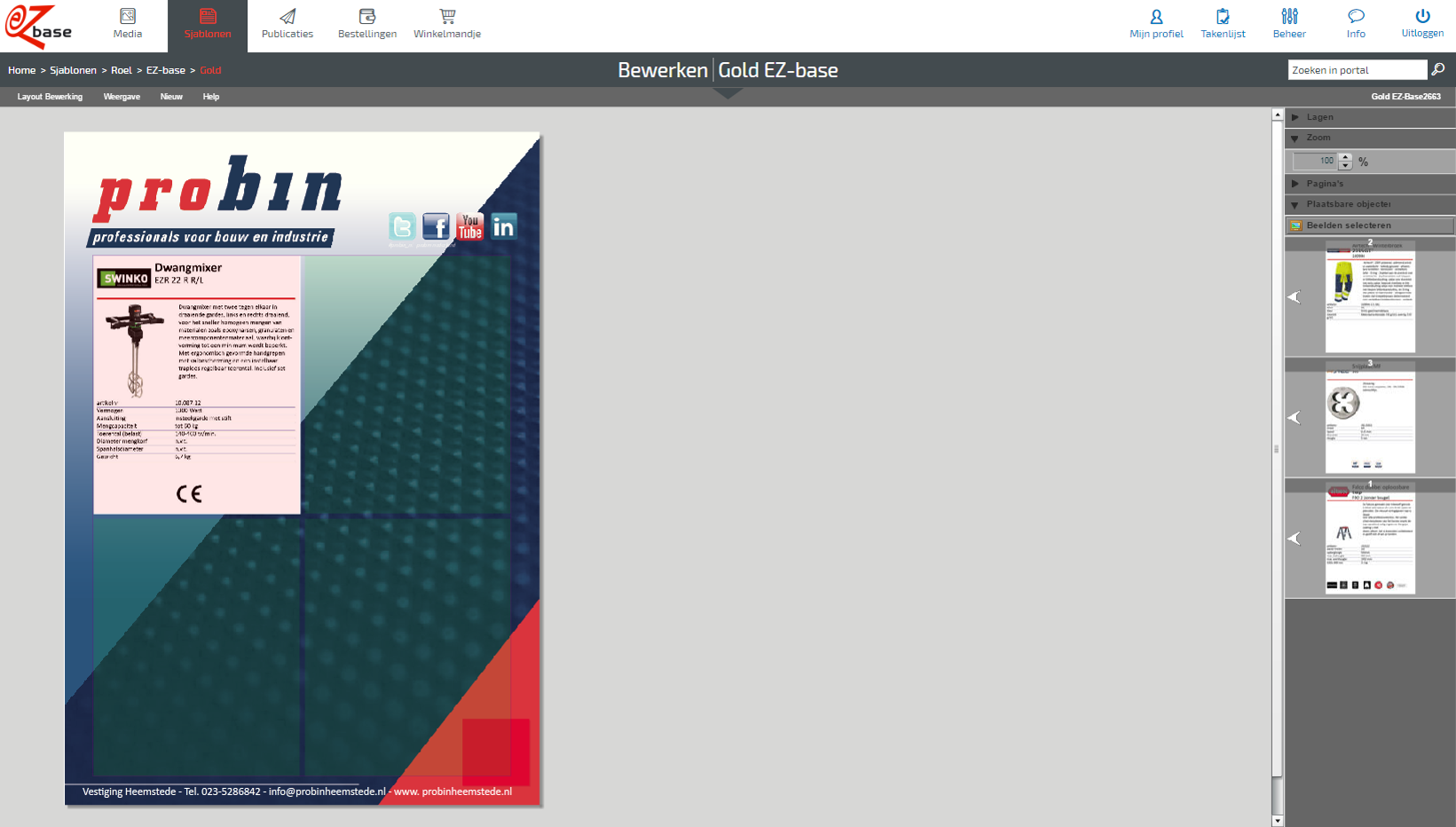The height and width of the screenshot is (827, 1456).
Task: Click the scrollbar up arrow
Action: coord(1278,114)
